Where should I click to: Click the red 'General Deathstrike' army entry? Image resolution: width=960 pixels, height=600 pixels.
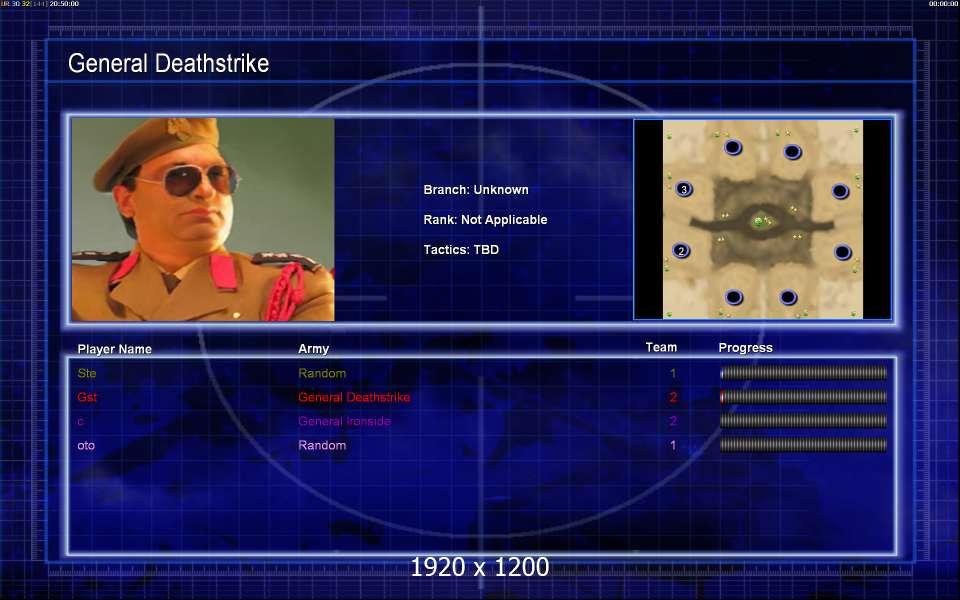coord(354,397)
